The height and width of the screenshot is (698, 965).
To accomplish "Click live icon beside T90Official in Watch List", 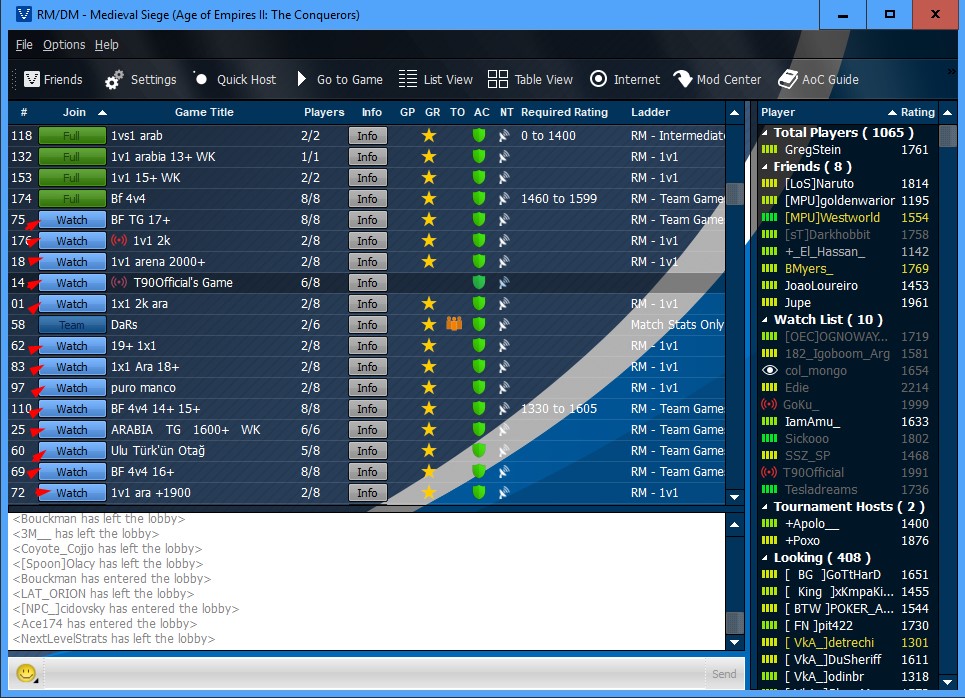I will click(769, 473).
